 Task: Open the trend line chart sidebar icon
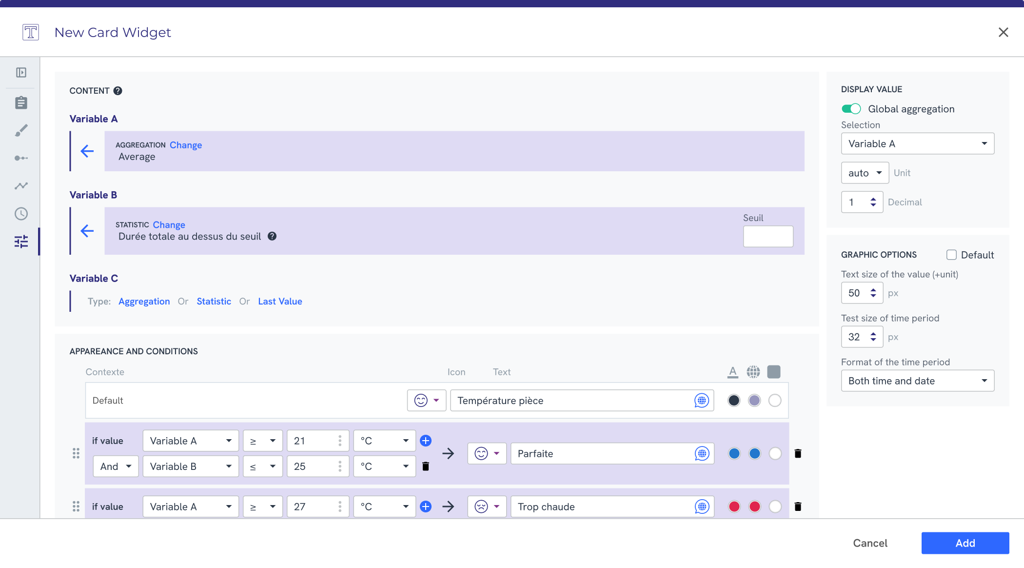point(21,186)
